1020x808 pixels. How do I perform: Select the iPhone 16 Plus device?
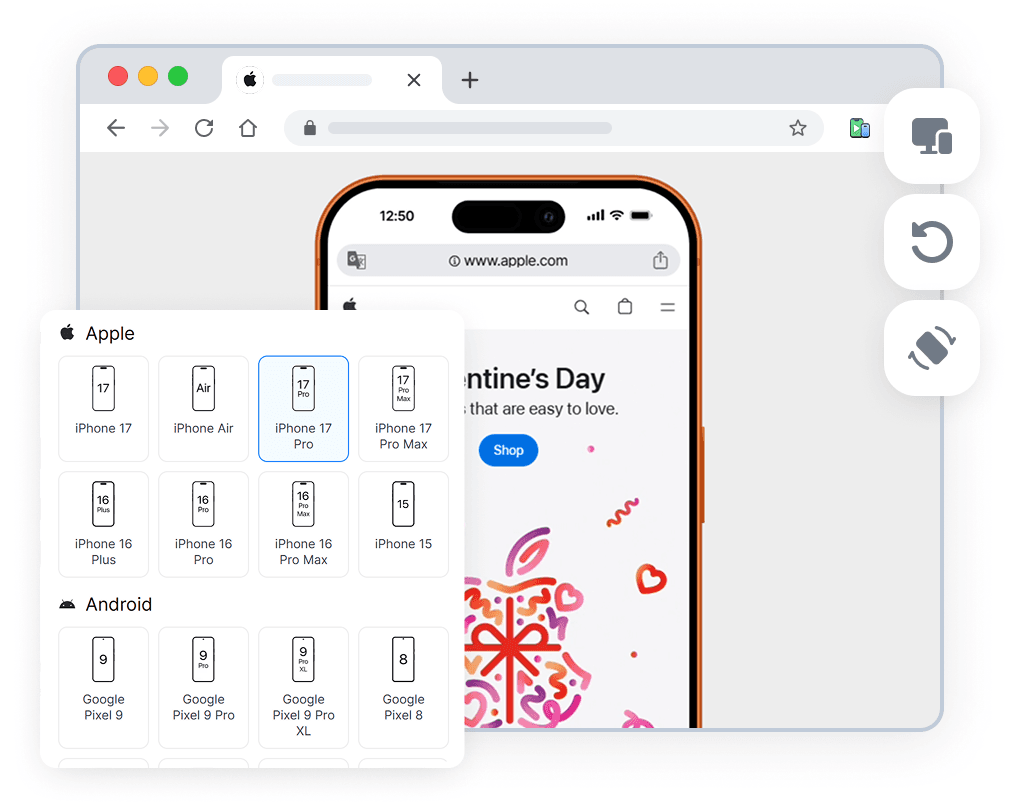click(x=103, y=524)
